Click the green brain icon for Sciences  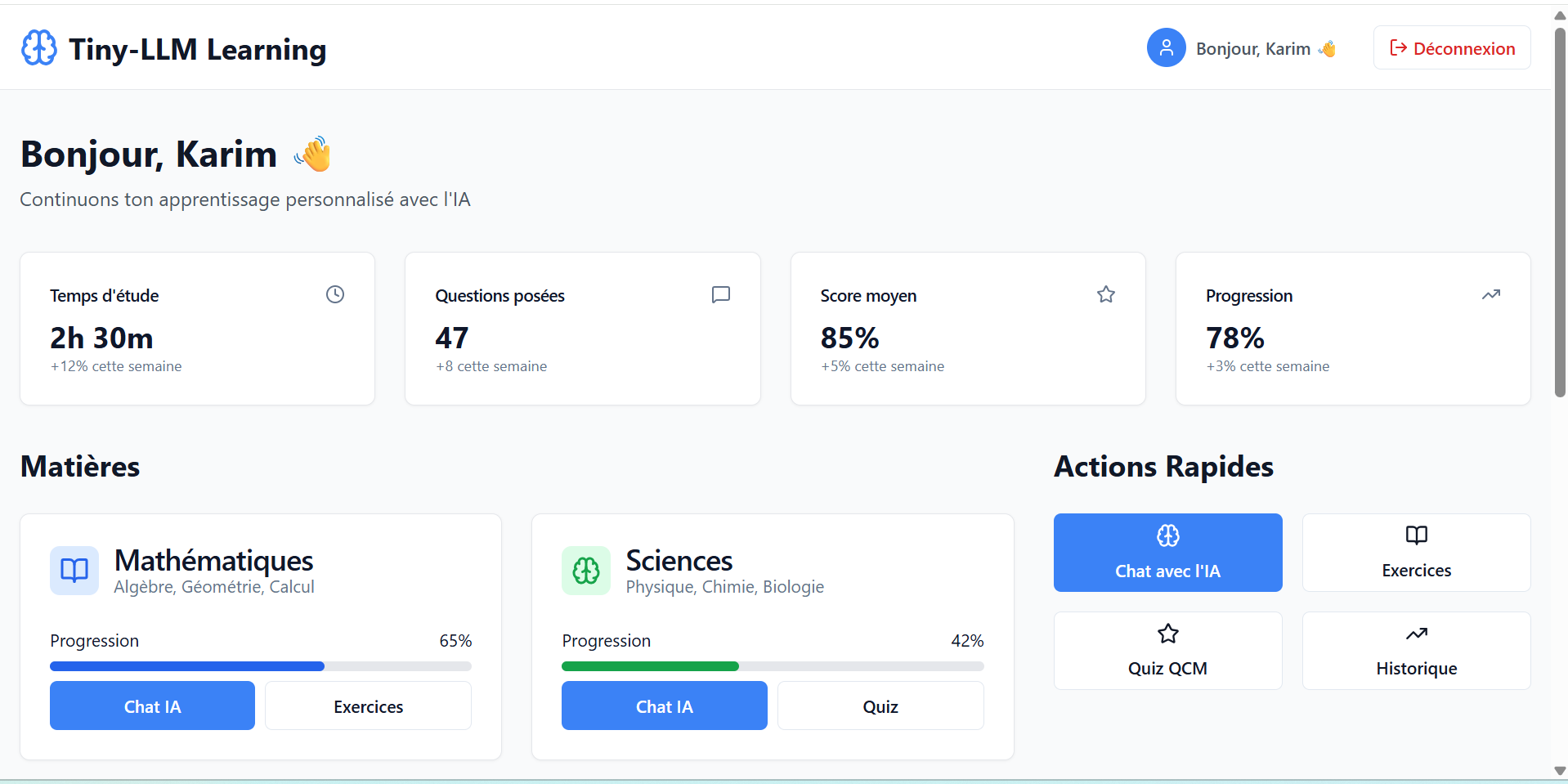(x=585, y=571)
